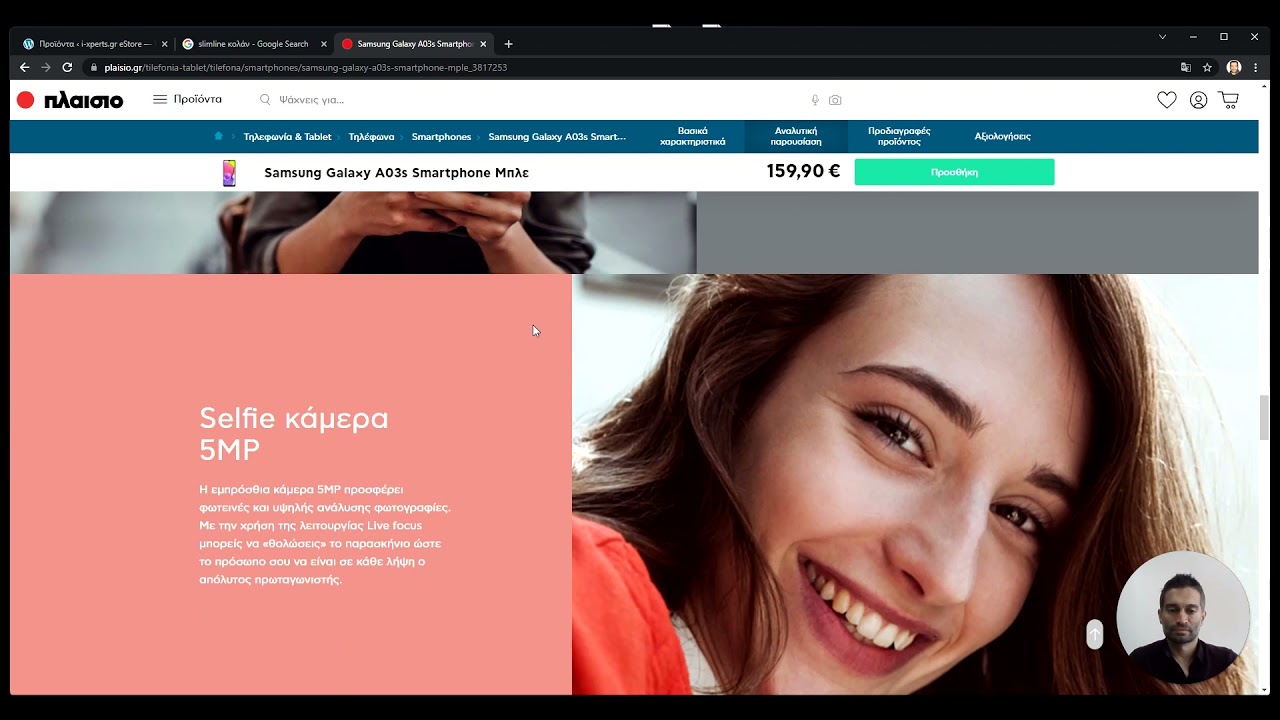This screenshot has height=720, width=1280.
Task: Click Samsung Galaxy A03s Smartphone Μπλε title
Action: click(x=396, y=173)
